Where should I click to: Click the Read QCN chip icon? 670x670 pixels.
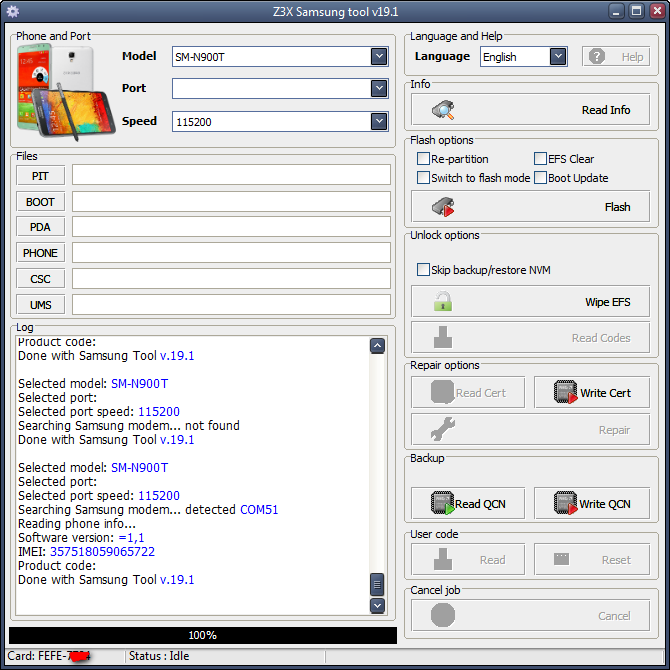point(442,503)
